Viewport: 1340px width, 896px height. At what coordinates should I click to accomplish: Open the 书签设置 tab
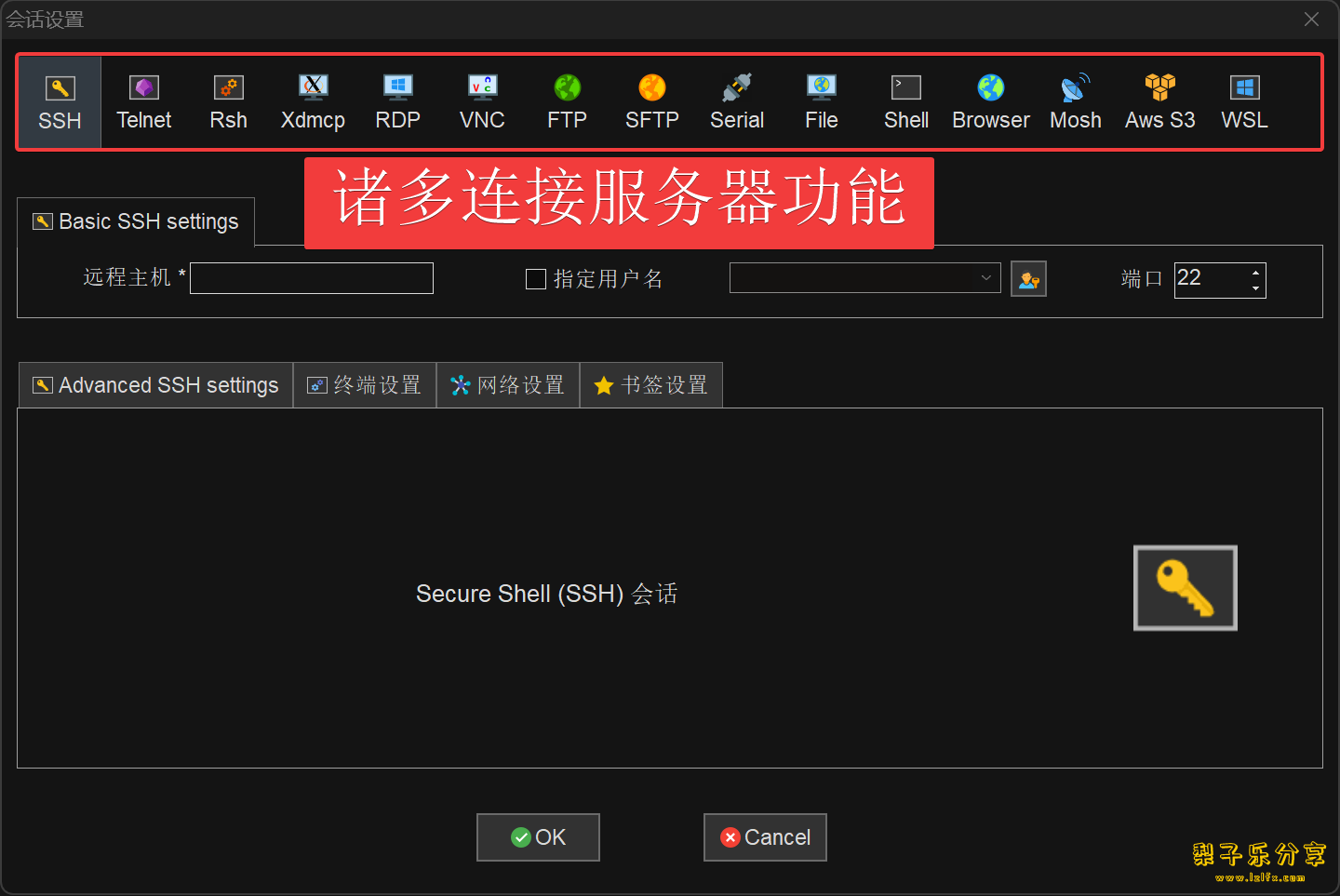point(651,385)
